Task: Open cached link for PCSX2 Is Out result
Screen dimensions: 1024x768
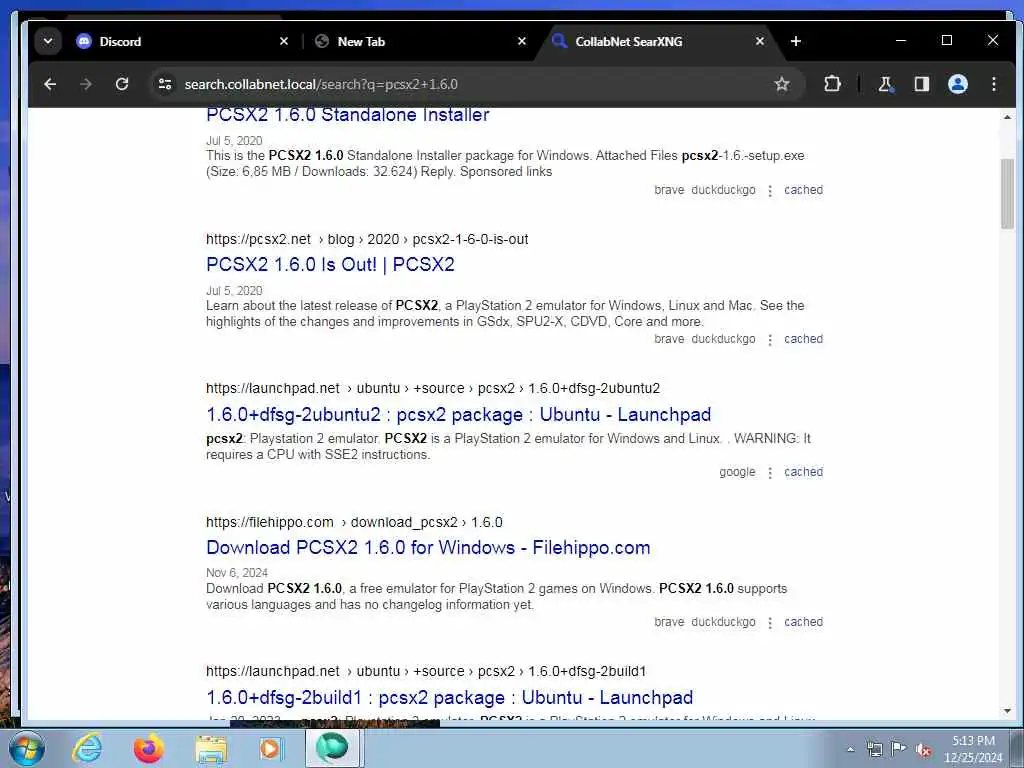Action: click(x=803, y=339)
